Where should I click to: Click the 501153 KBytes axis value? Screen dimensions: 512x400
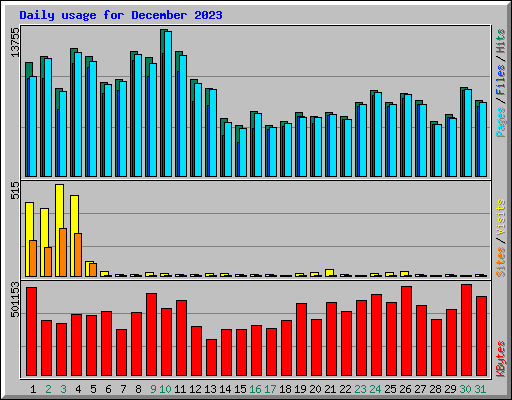pos(15,299)
